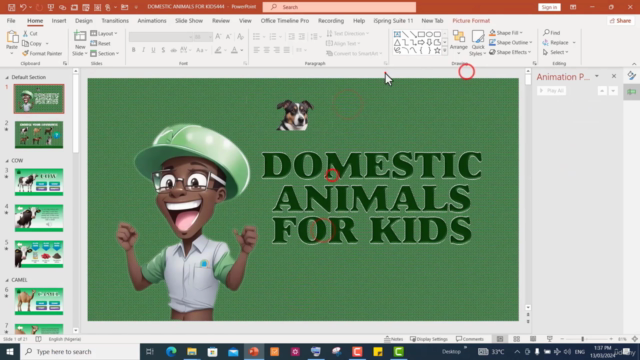Open the Shape Fill dropdown
Image resolution: width=640 pixels, height=360 pixels.
(x=506, y=33)
